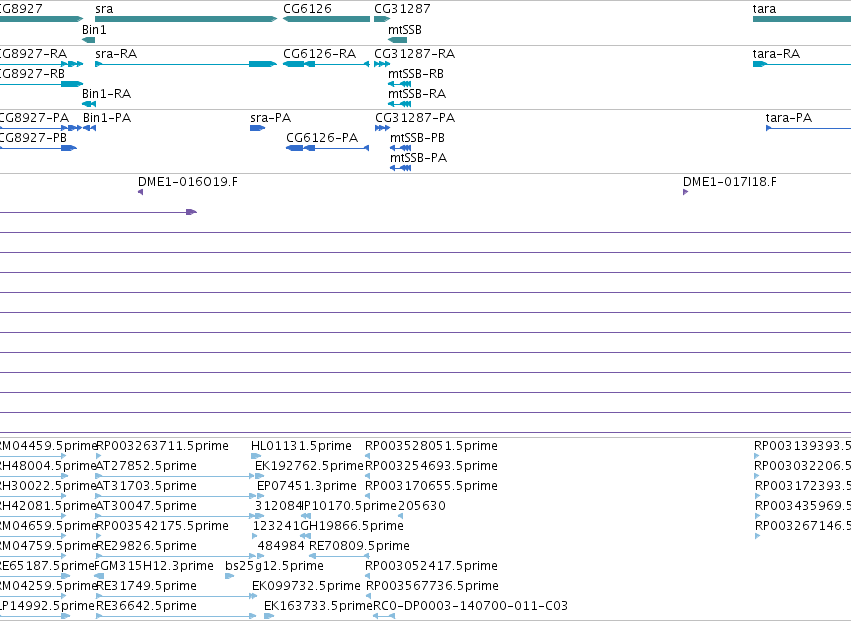Select the CG6126-RA transcript
Screen dimensions: 851x621
coord(326,64)
